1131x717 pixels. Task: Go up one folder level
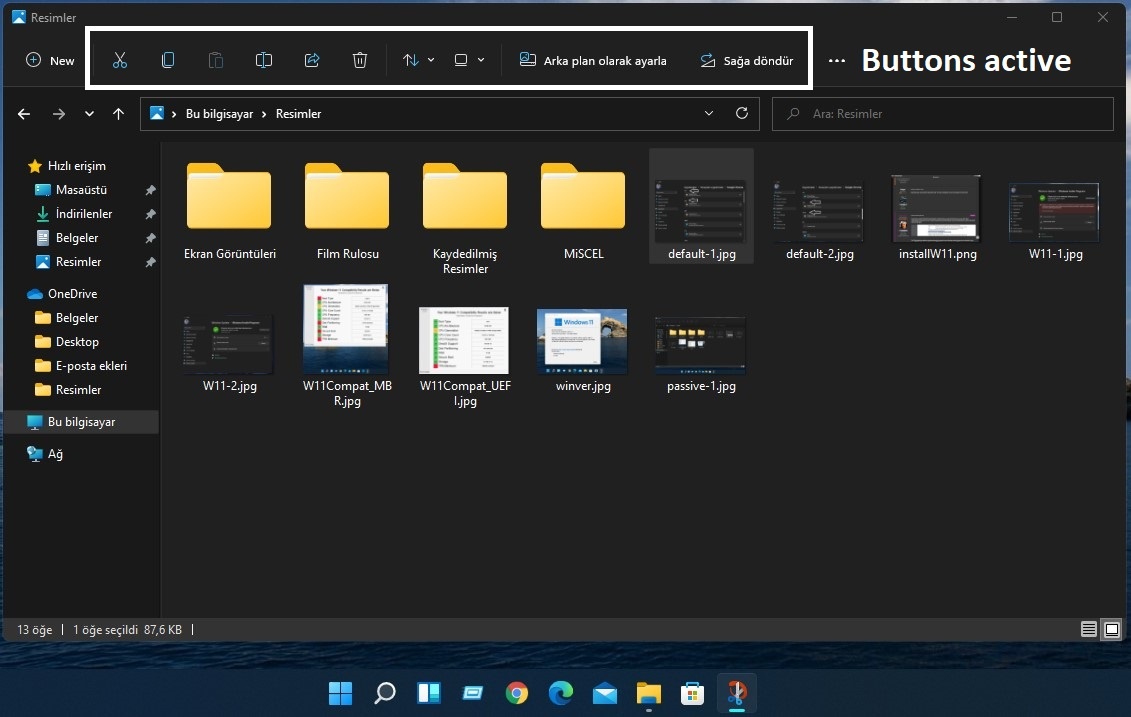tap(118, 114)
